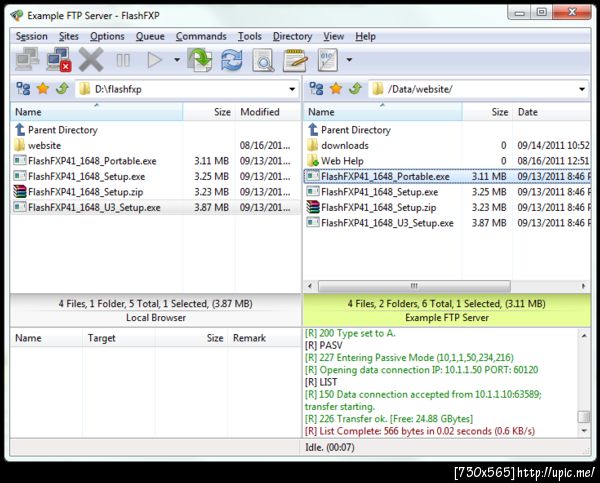Select remote FlashFXP41_1648_U3_Setup.exe file
This screenshot has height=483, width=600.
380,223
